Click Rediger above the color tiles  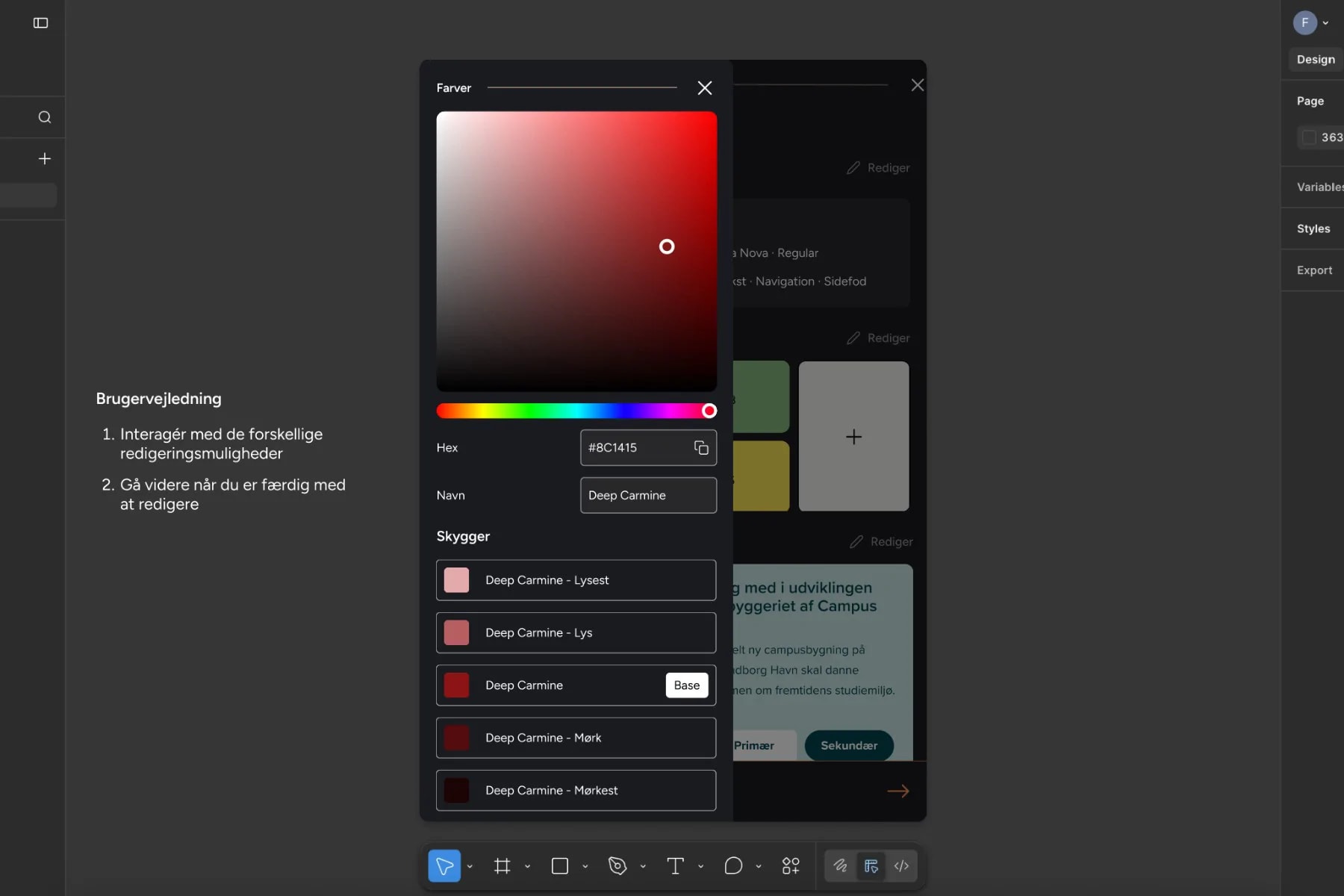click(x=878, y=338)
